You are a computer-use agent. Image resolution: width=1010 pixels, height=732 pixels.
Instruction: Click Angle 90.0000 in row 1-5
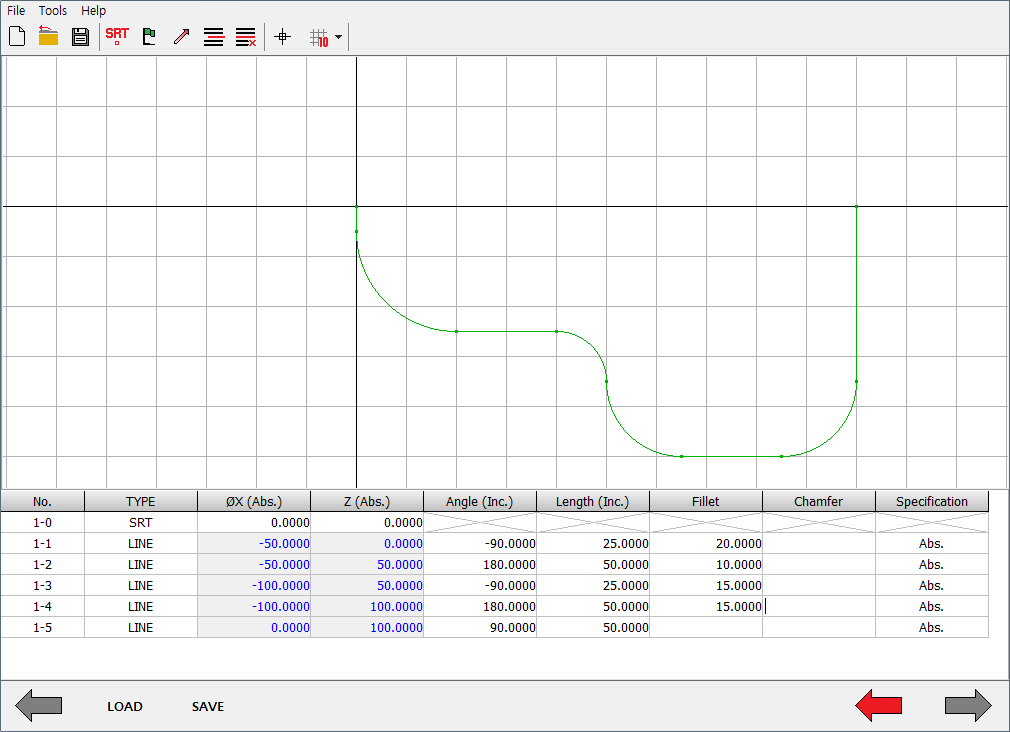pyautogui.click(x=480, y=628)
